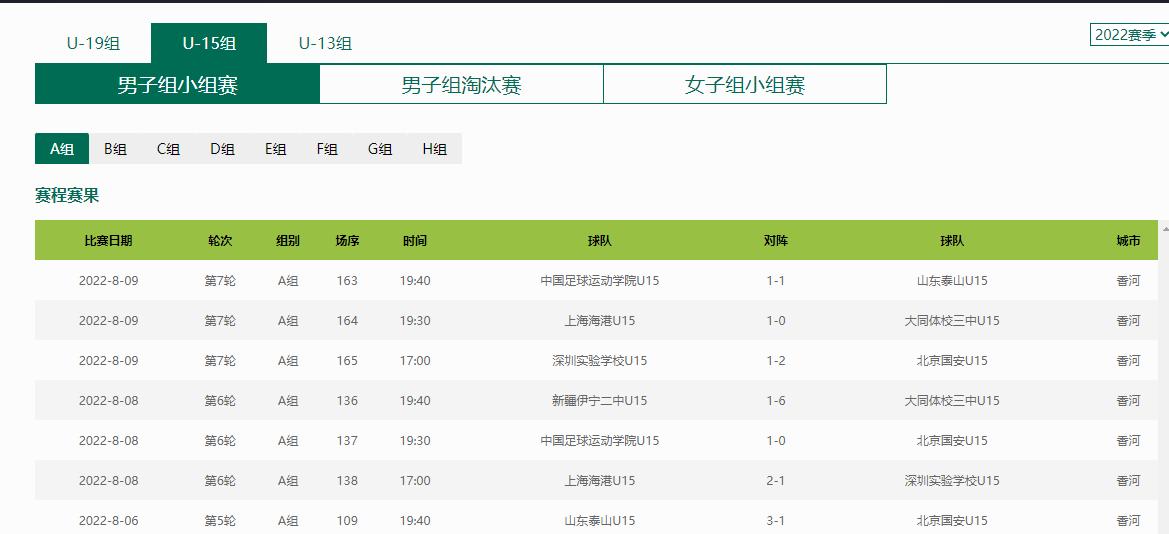The image size is (1169, 534).
Task: Click the 轮次 column header
Action: point(221,241)
